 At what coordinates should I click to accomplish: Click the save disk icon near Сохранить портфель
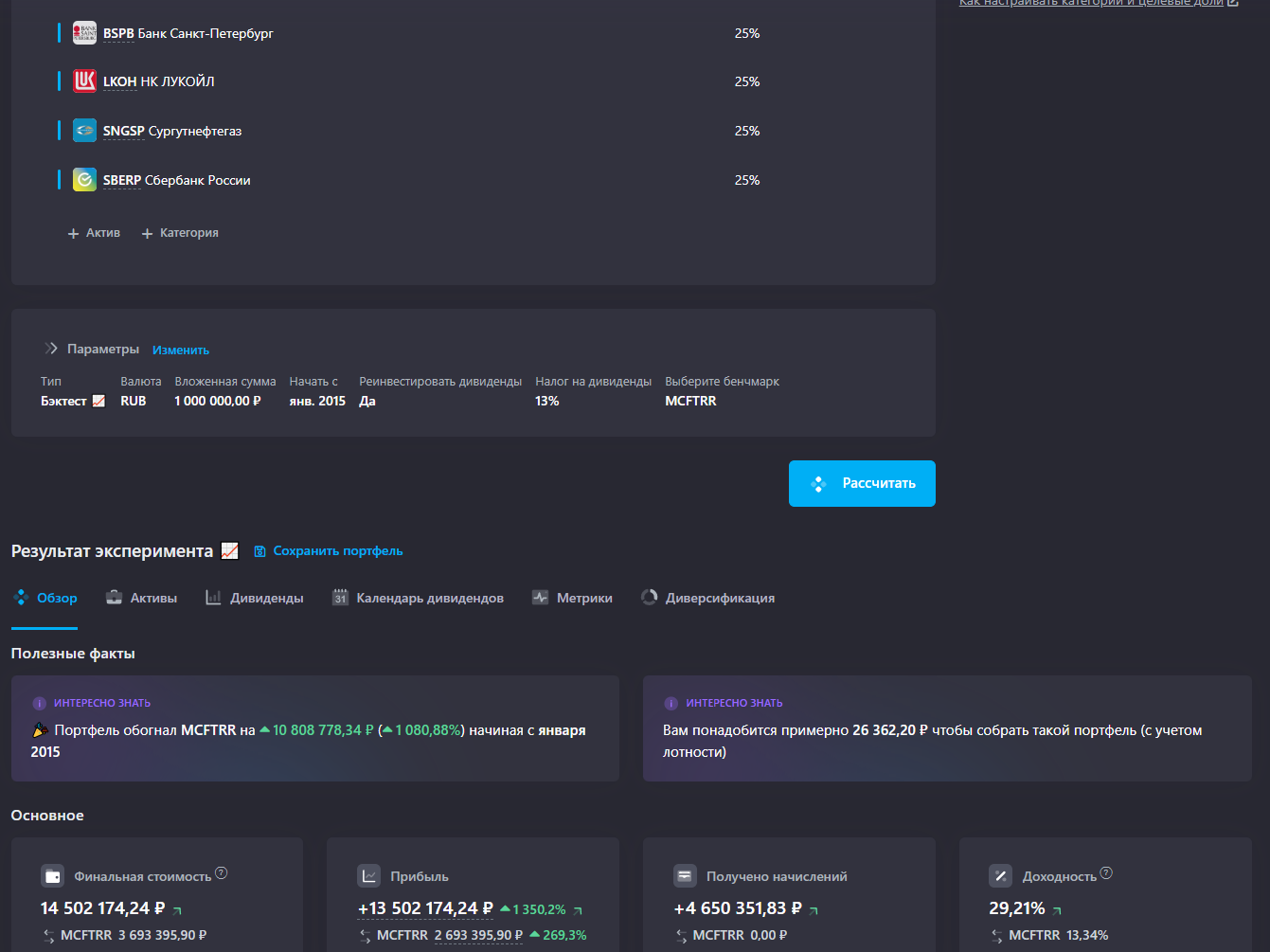coord(259,551)
